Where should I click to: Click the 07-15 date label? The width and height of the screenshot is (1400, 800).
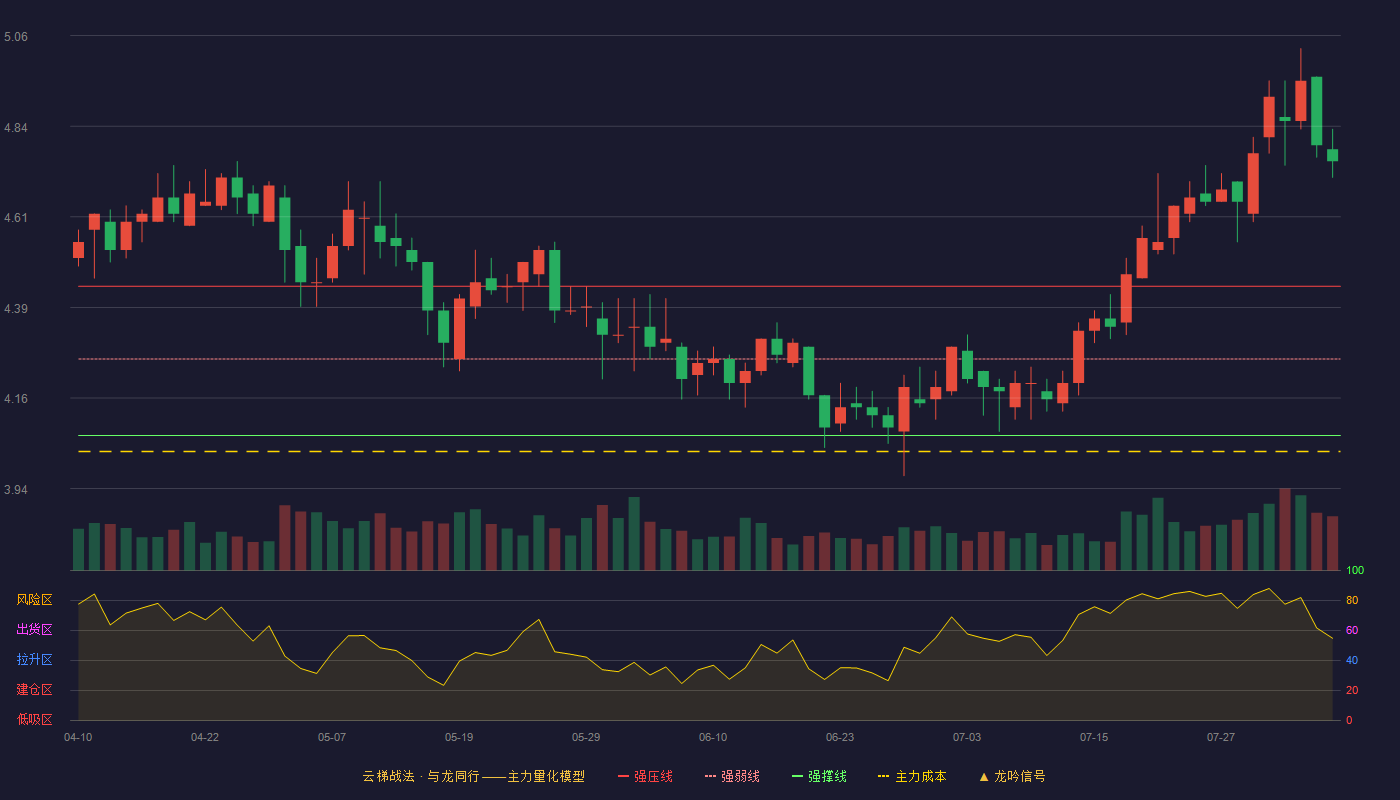click(1094, 737)
